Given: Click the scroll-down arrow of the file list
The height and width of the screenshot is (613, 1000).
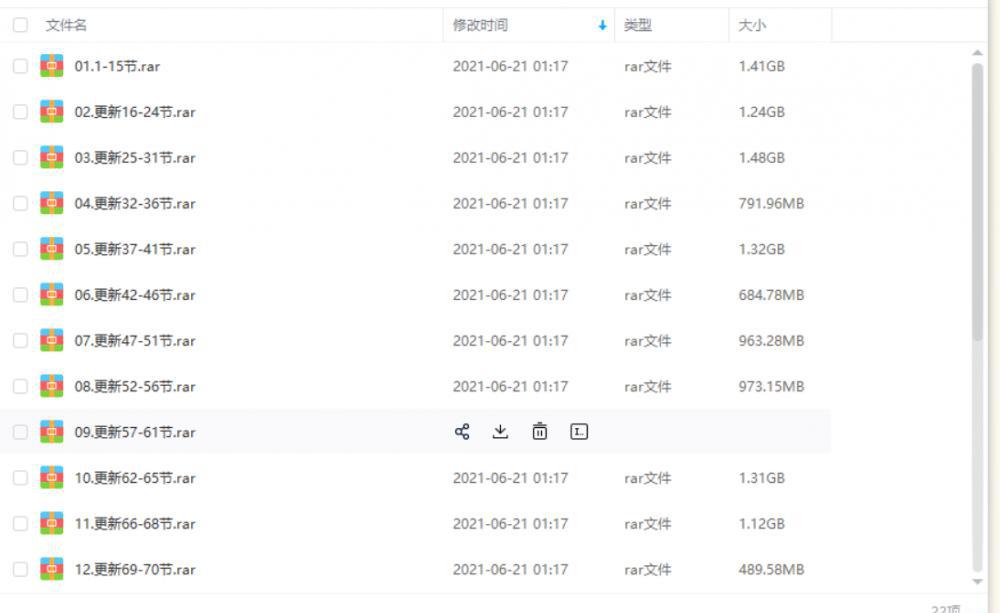Looking at the screenshot, I should click(x=977, y=581).
